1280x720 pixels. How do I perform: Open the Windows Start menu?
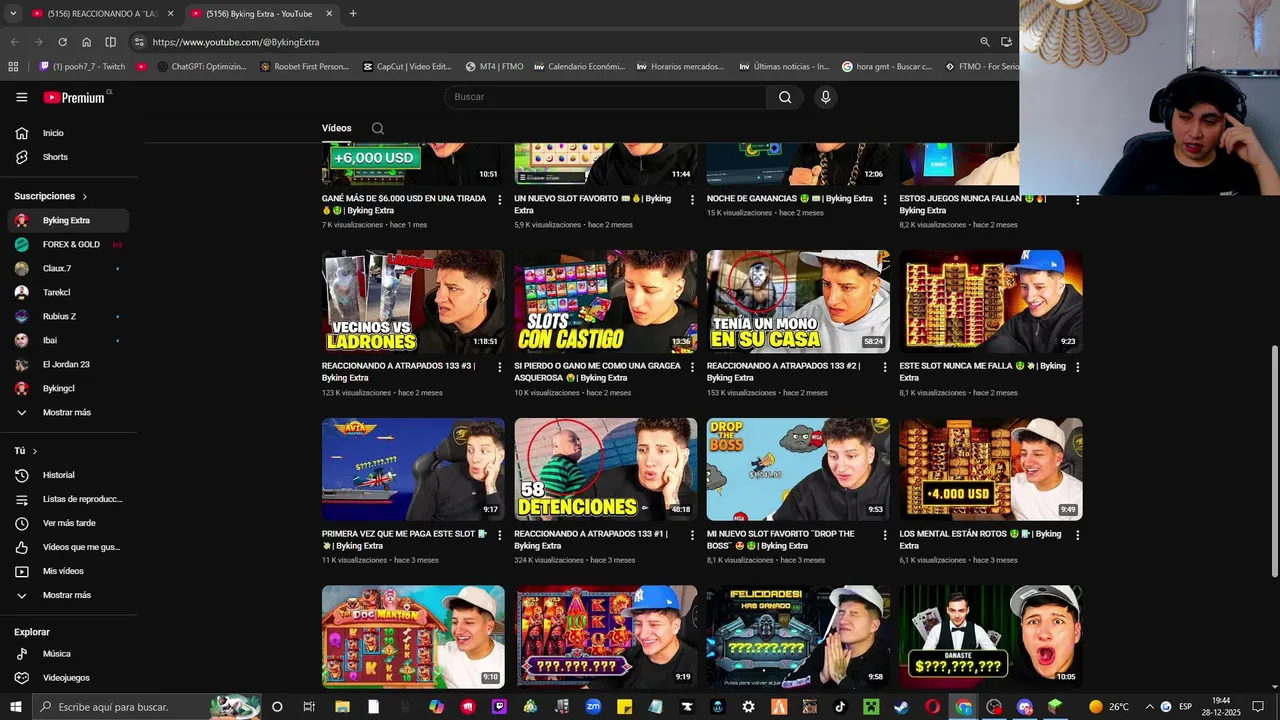[15, 707]
